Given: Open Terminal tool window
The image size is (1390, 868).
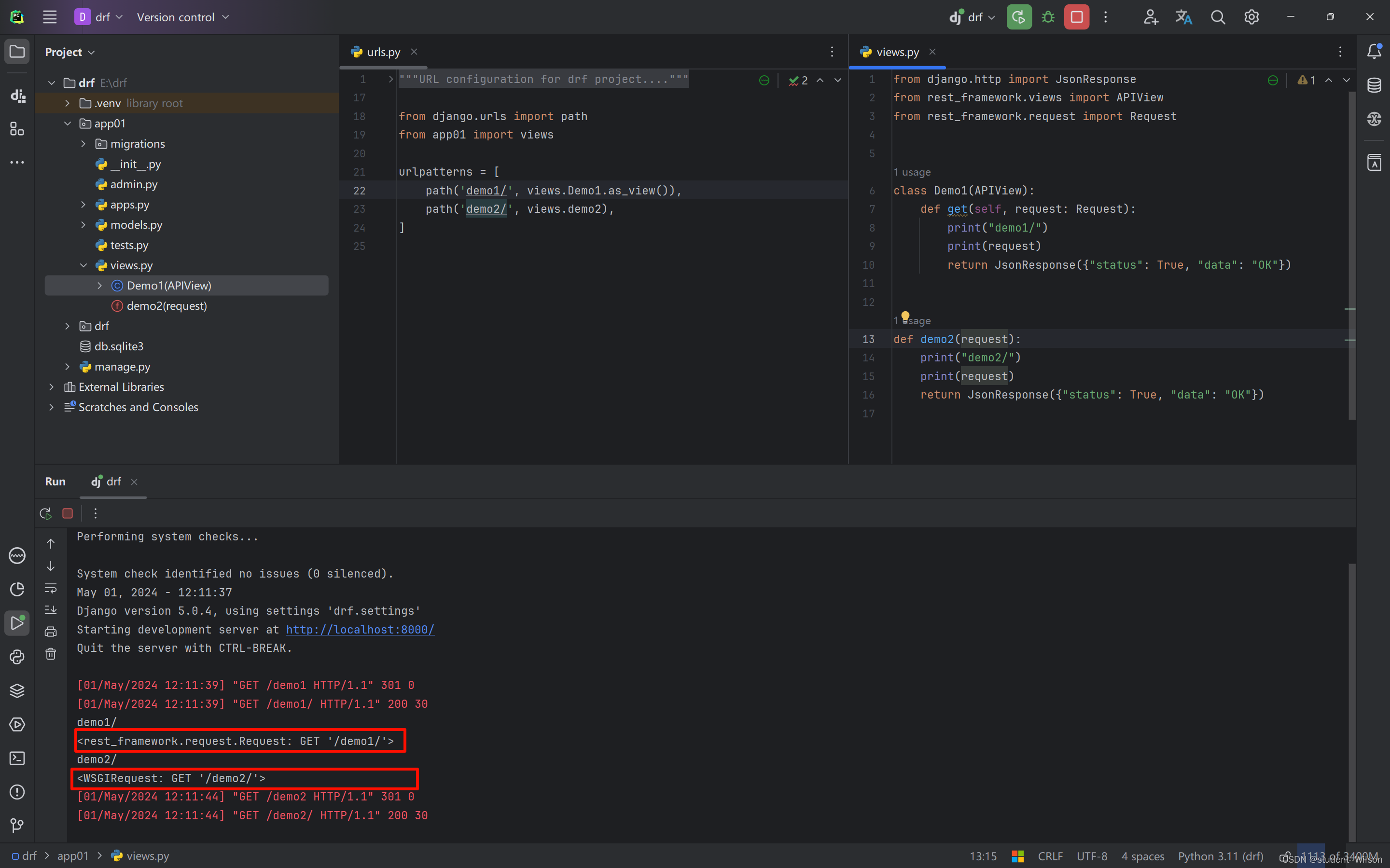Looking at the screenshot, I should click(x=17, y=758).
